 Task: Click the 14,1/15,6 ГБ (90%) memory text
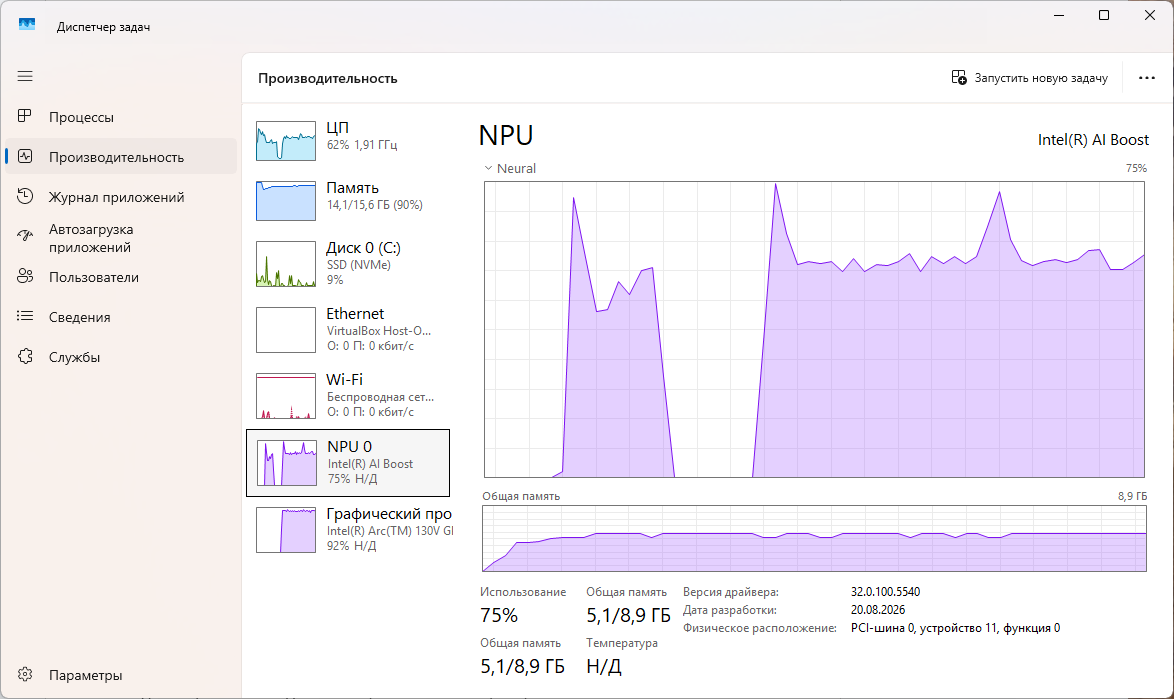click(x=374, y=204)
